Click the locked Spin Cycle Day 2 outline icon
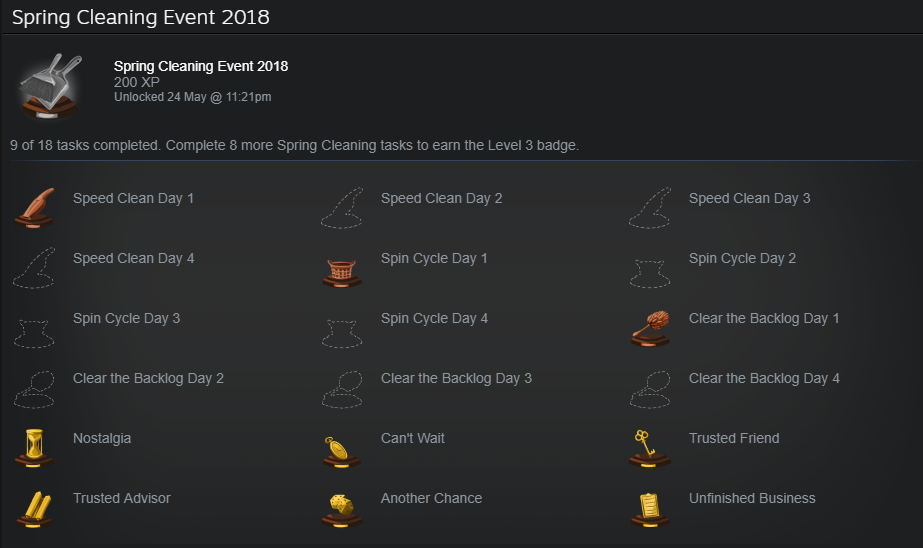923x548 pixels. tap(650, 274)
